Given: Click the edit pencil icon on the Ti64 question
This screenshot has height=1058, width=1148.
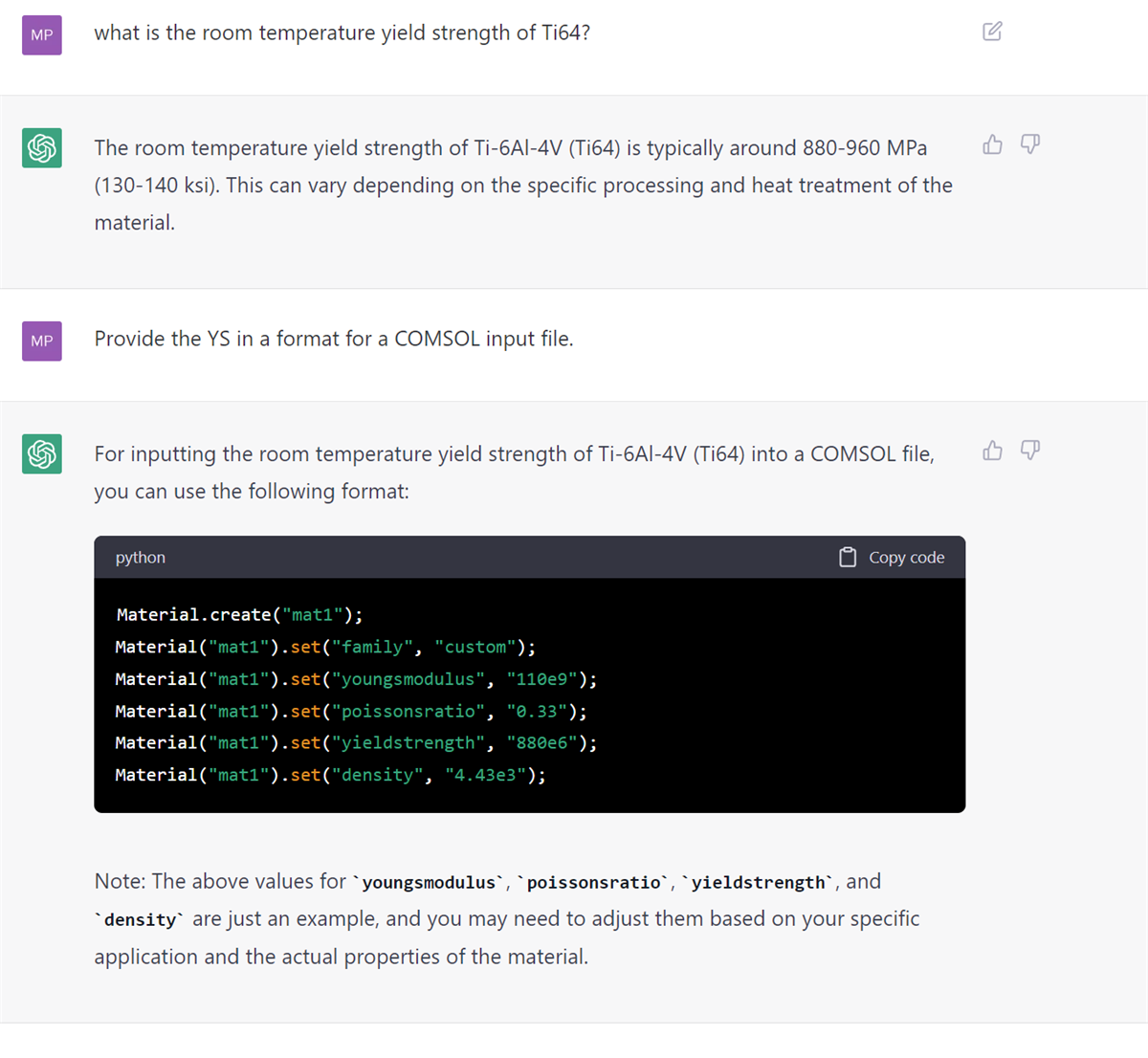Looking at the screenshot, I should pos(991,32).
